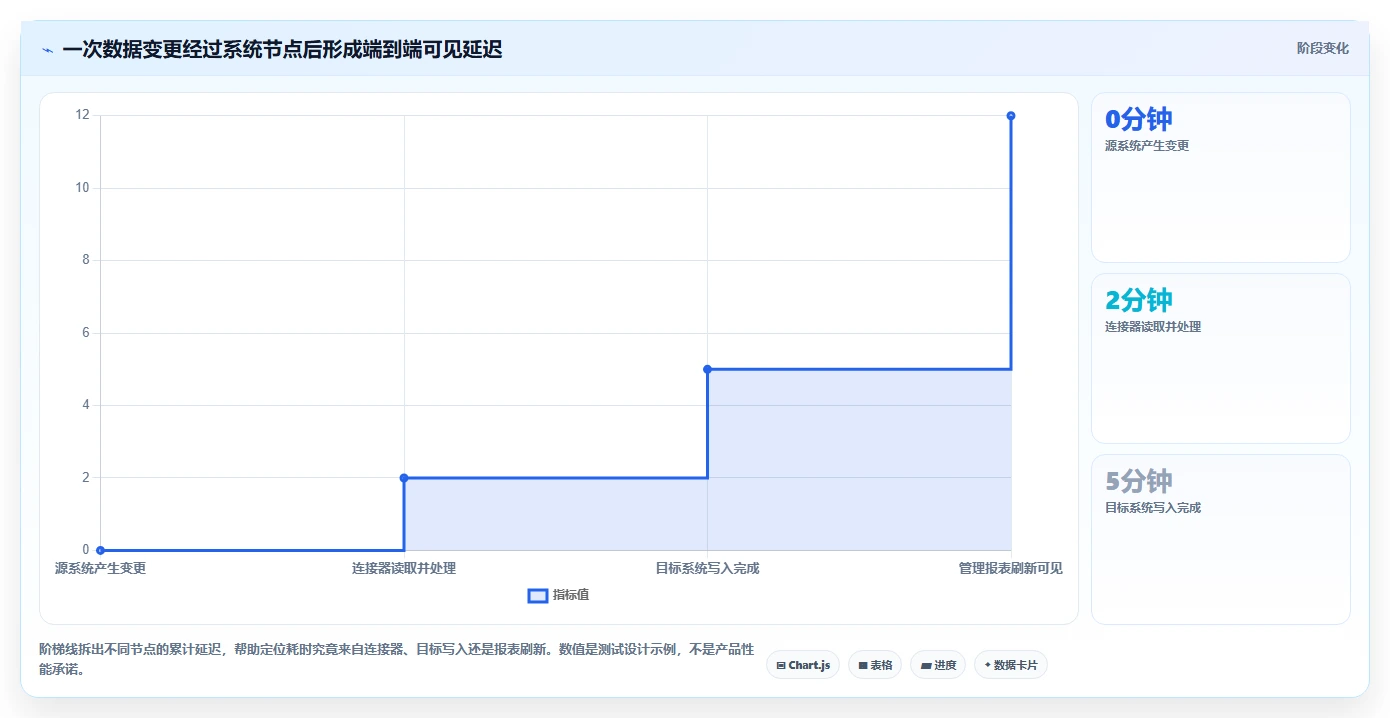Click the 指标值 legend color box
Screen dimensions: 1390x718
click(x=537, y=595)
